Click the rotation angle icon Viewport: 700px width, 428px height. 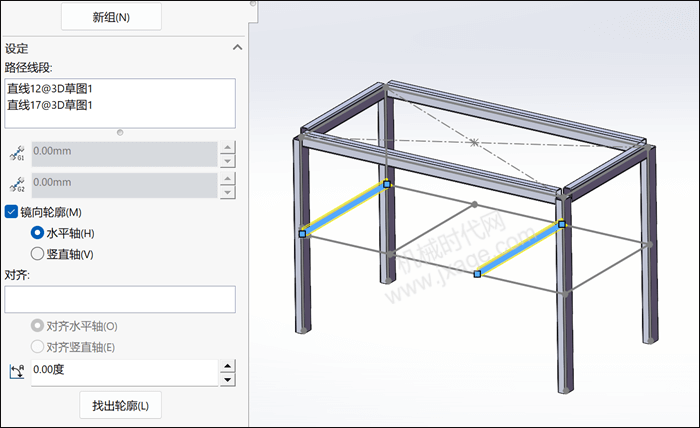[17, 371]
